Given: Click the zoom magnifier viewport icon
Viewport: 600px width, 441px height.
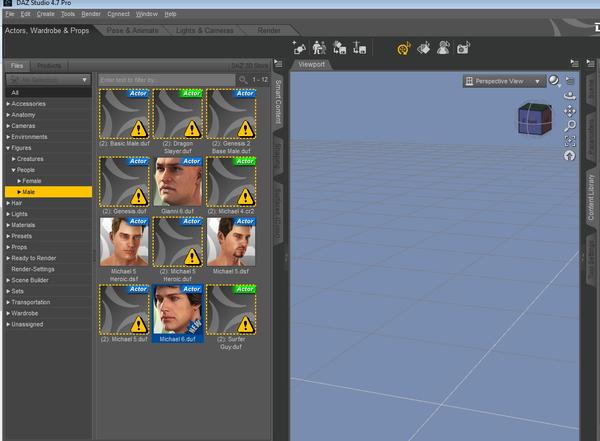Looking at the screenshot, I should pyautogui.click(x=570, y=126).
